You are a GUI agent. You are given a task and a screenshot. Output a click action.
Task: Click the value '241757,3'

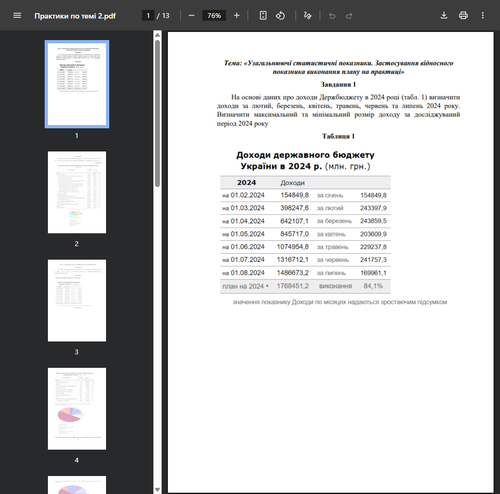click(373, 260)
